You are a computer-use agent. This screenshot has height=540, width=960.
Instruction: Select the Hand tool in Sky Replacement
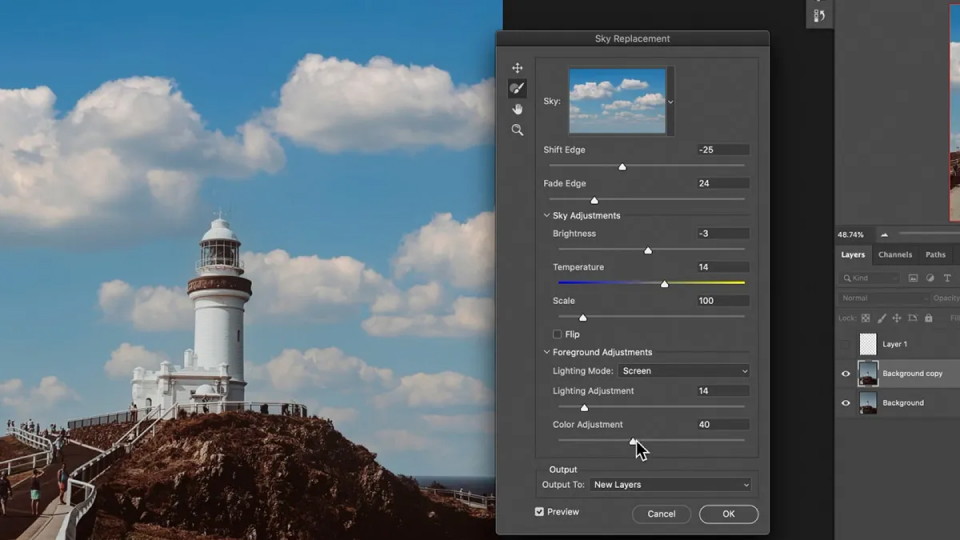click(x=517, y=109)
